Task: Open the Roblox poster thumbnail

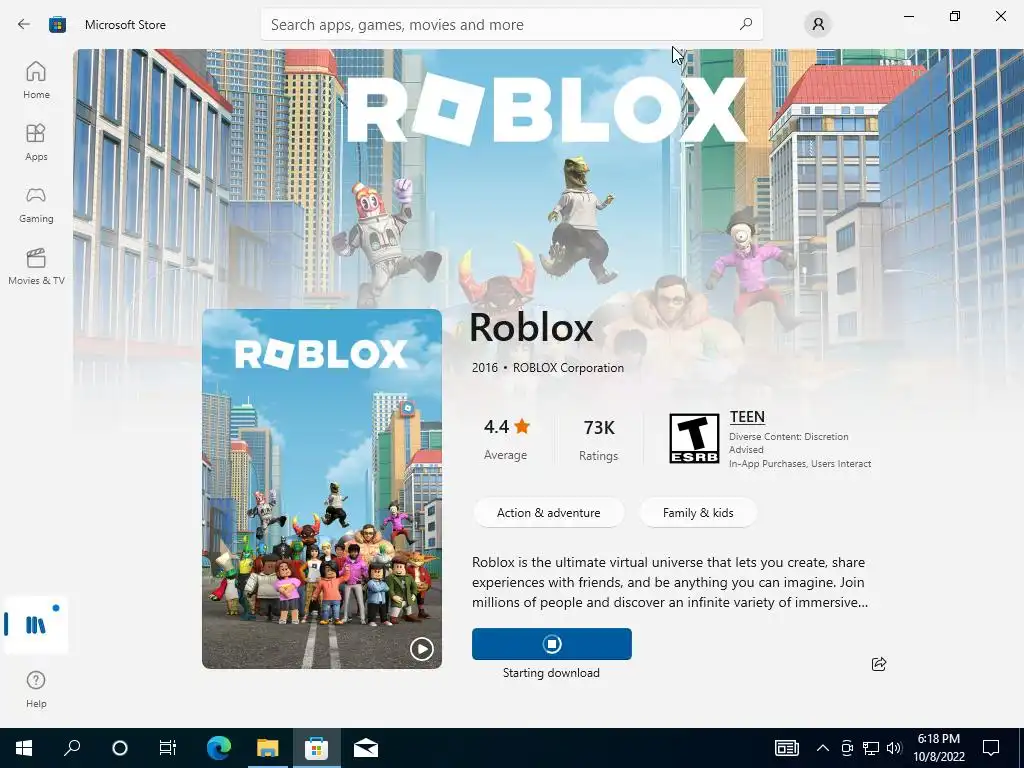Action: (x=322, y=488)
